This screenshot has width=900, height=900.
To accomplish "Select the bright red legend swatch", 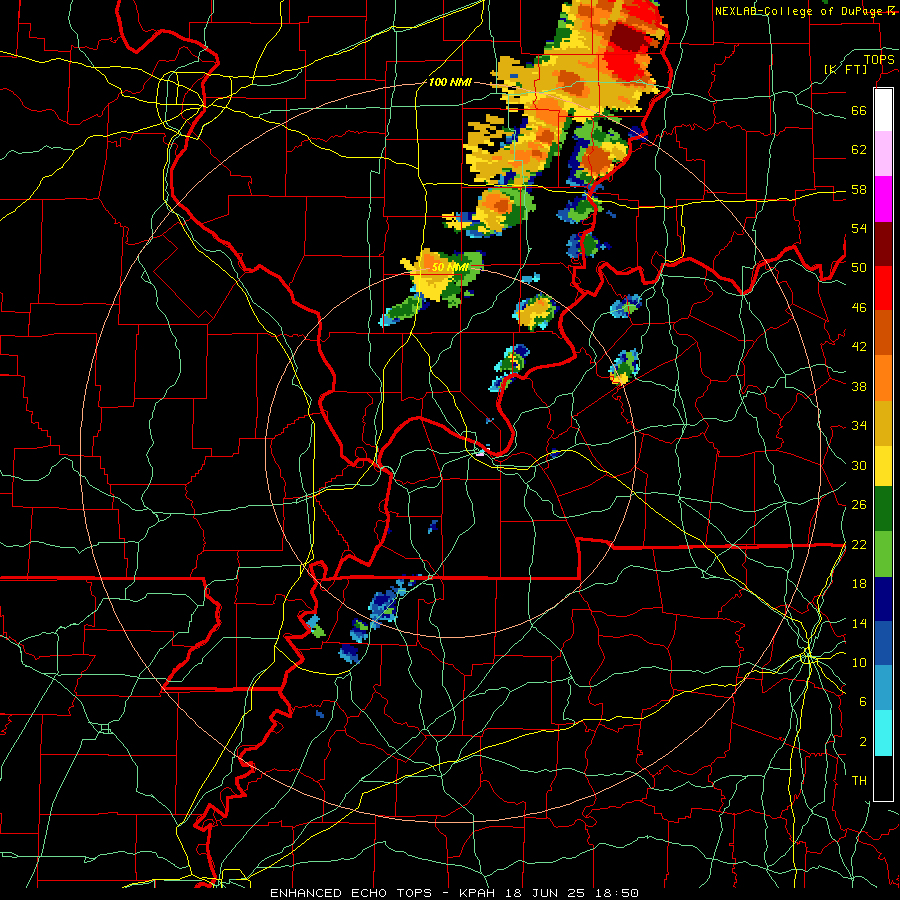I will pyautogui.click(x=883, y=288).
